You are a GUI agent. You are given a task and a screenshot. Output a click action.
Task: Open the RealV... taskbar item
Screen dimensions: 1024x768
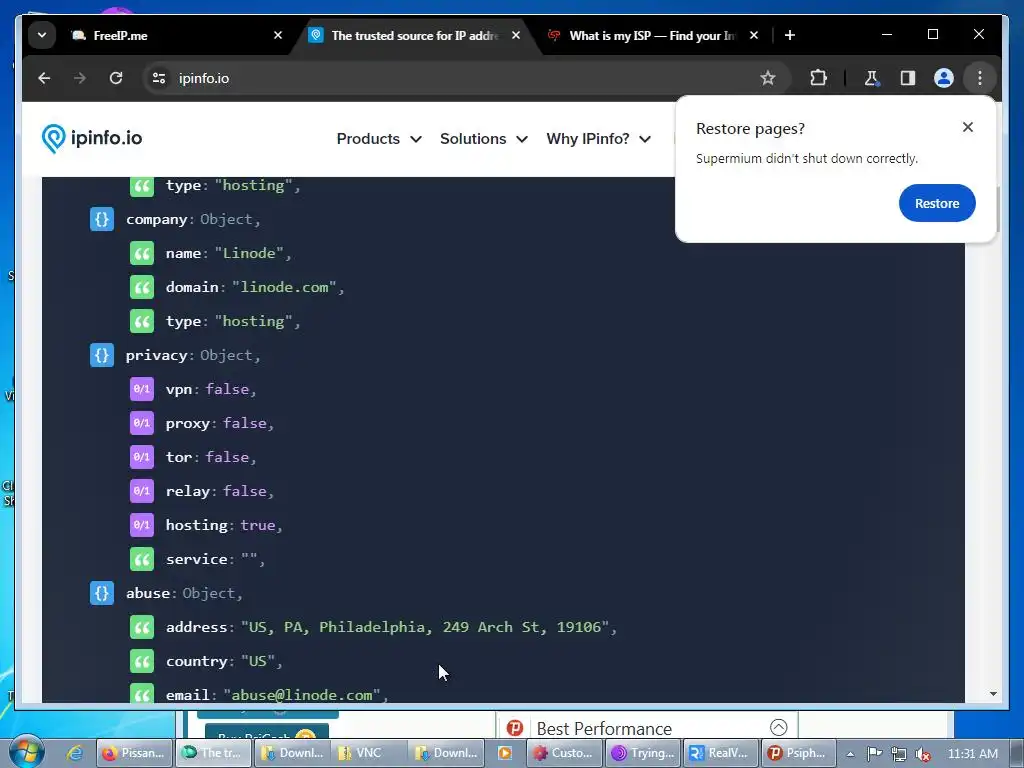click(720, 753)
